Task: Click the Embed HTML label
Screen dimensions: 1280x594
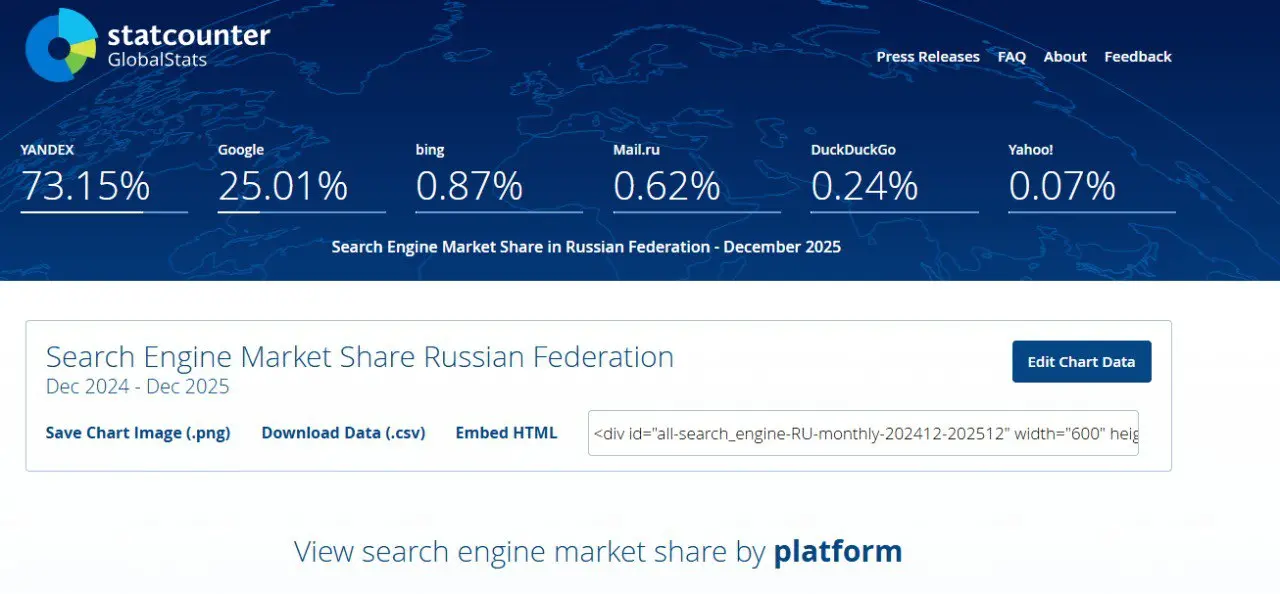Action: pyautogui.click(x=506, y=433)
